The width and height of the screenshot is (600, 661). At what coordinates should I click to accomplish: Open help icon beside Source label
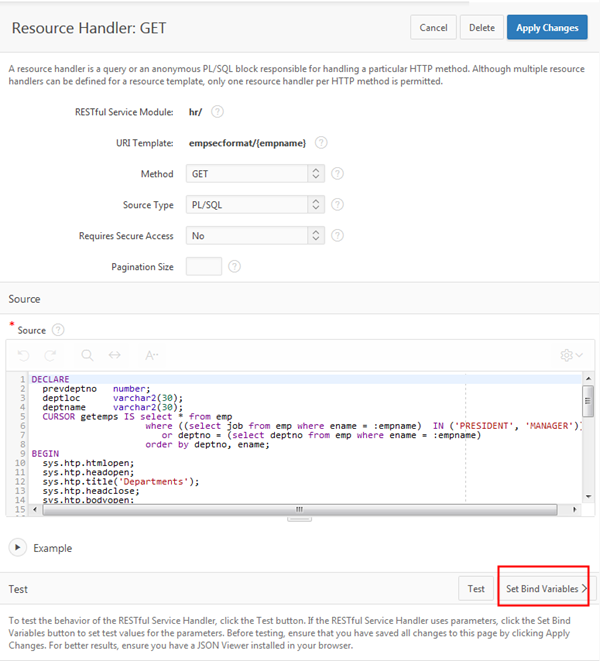(58, 330)
